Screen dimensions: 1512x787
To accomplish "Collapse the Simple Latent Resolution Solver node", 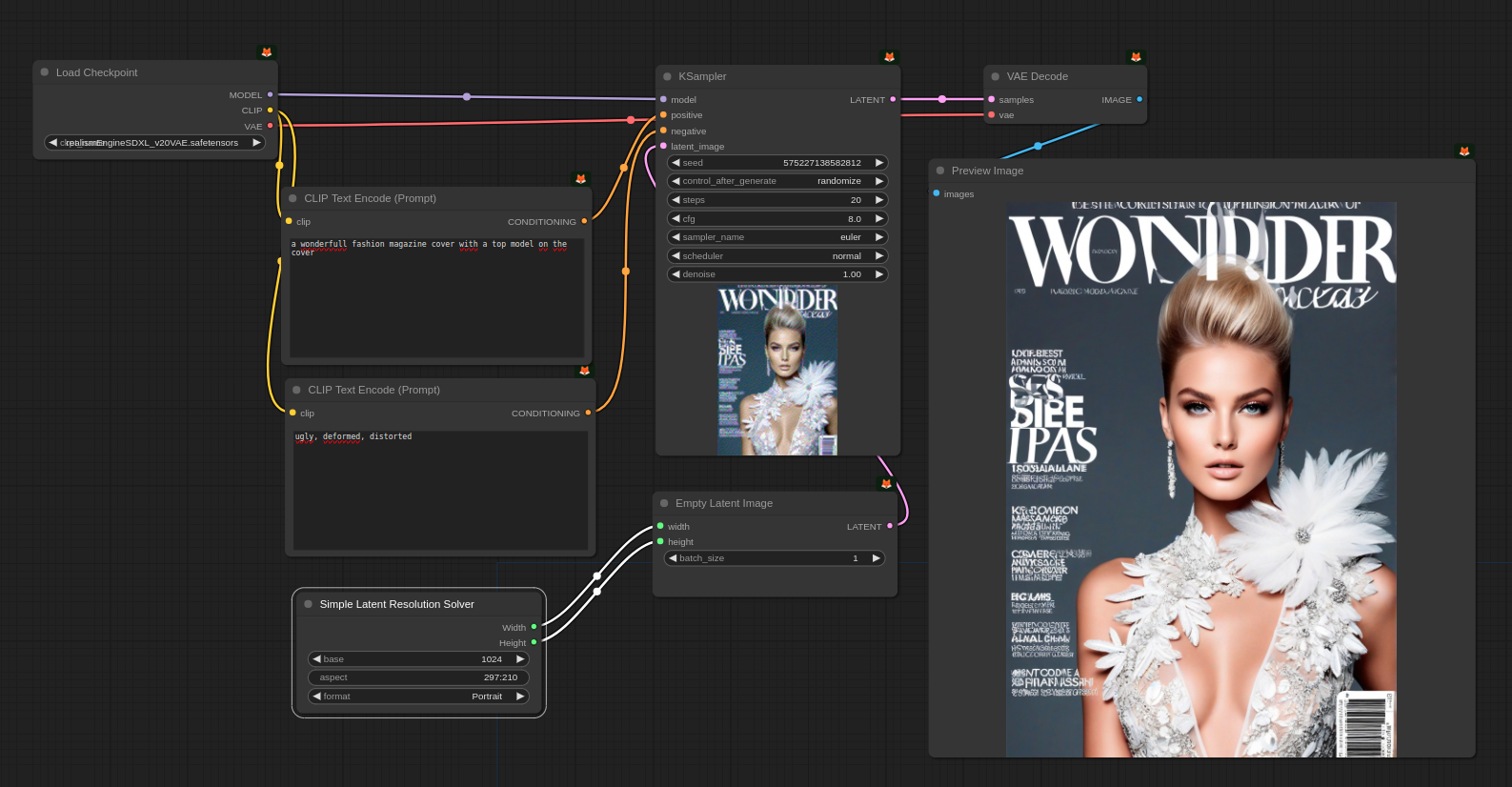I will coord(308,604).
